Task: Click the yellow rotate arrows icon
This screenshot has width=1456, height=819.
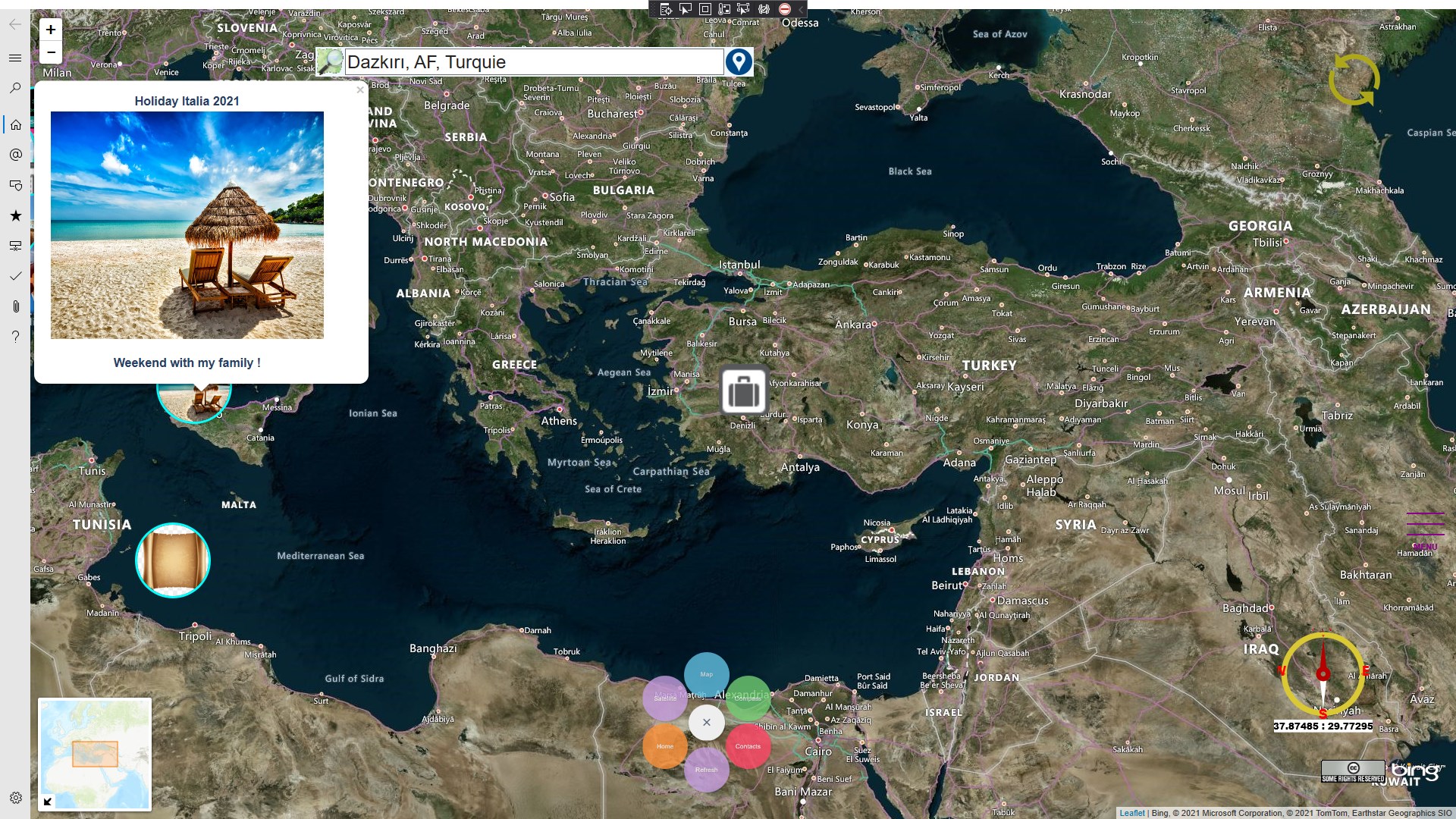Action: (x=1354, y=80)
